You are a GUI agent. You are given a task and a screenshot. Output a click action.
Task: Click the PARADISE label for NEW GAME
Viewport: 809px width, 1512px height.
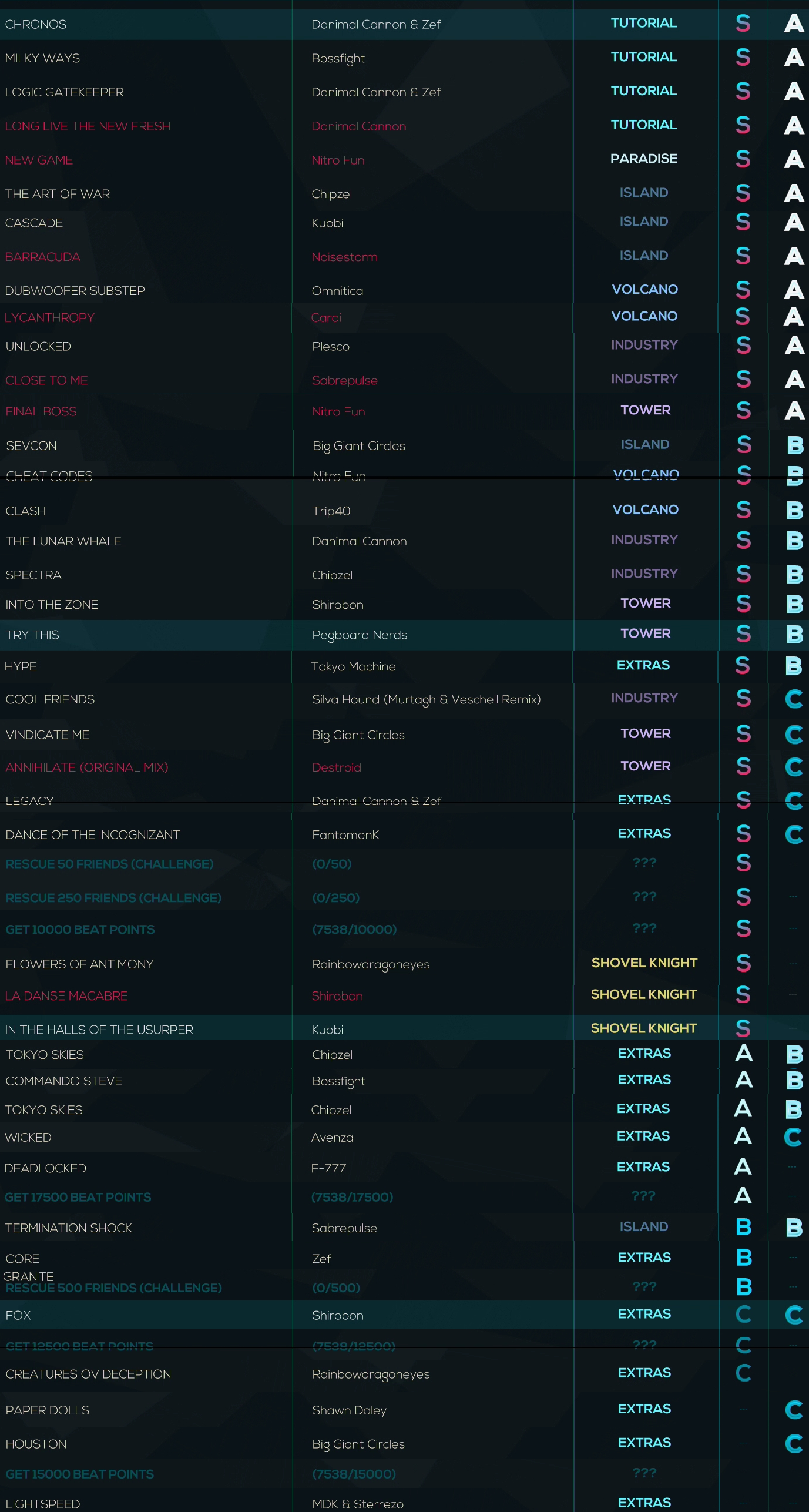644,159
